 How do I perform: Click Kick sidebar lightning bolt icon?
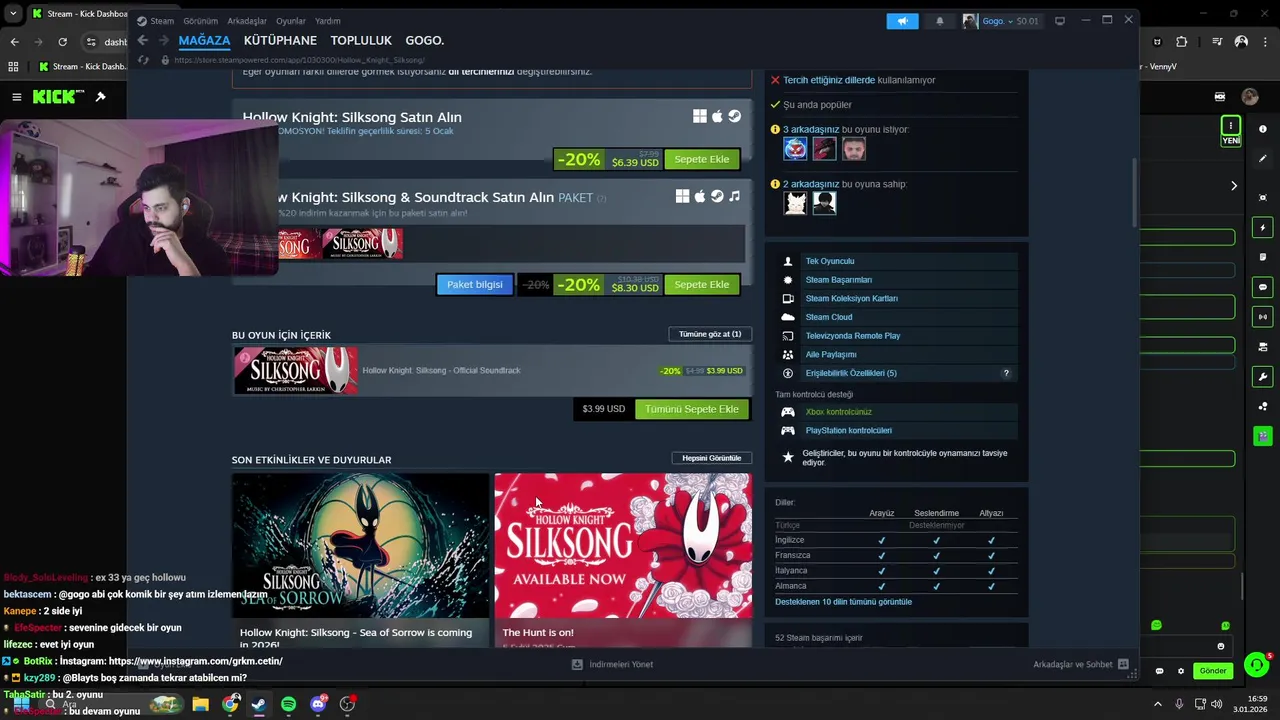coord(1263,227)
